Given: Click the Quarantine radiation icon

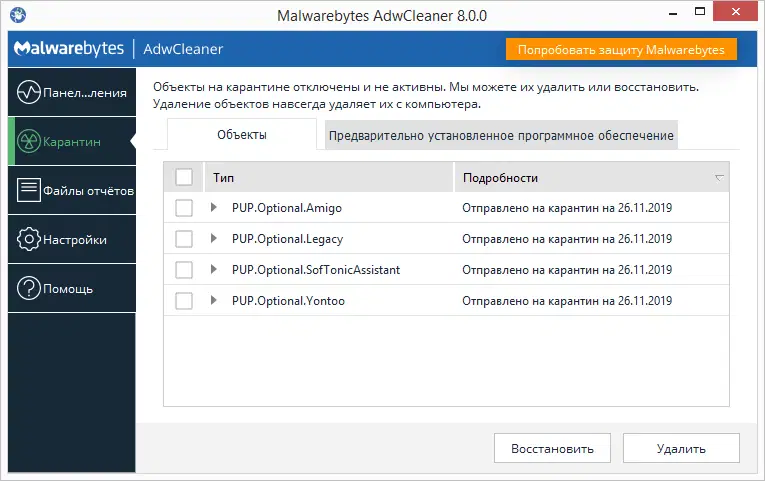Looking at the screenshot, I should (x=28, y=142).
